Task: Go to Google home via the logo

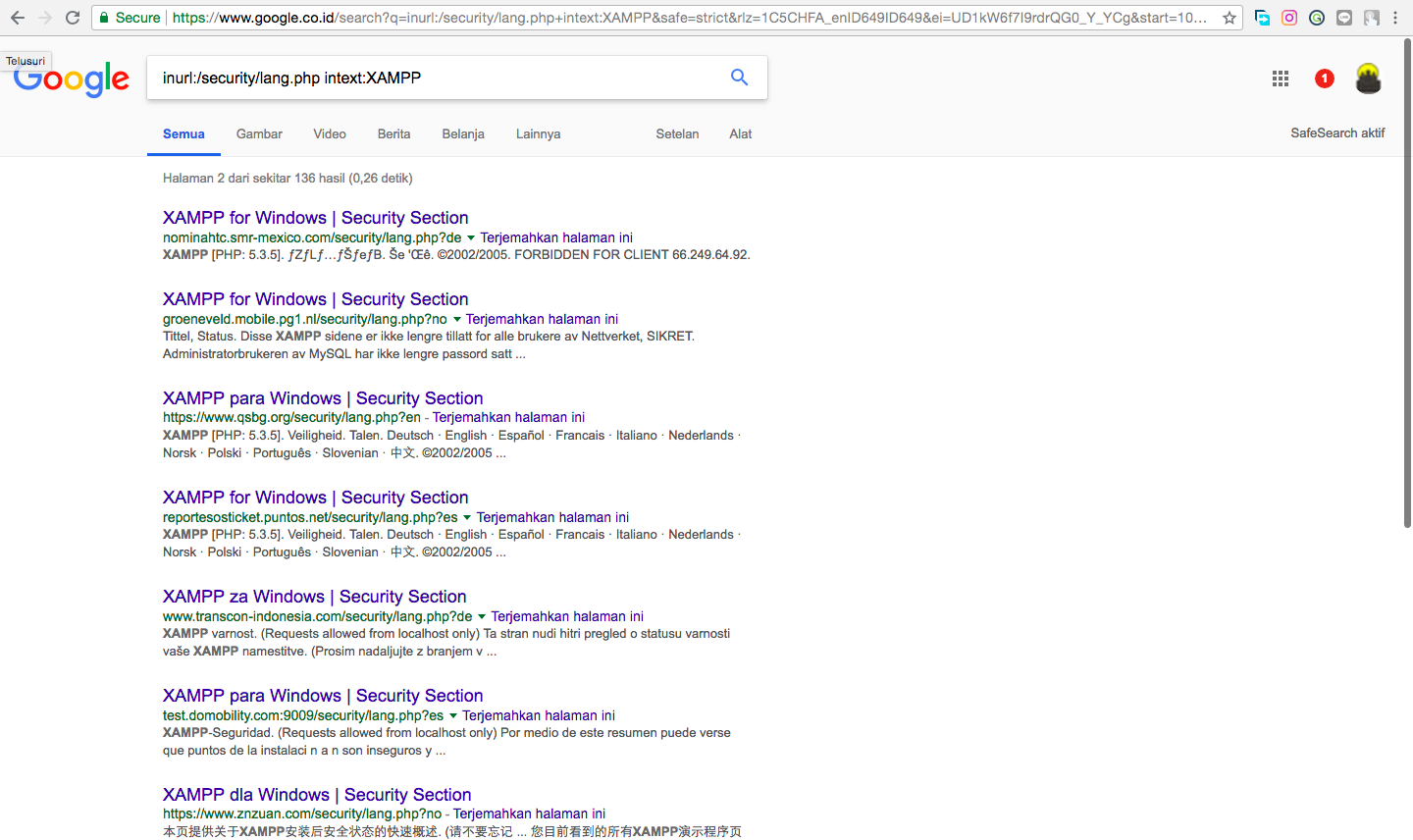Action: coord(72,80)
